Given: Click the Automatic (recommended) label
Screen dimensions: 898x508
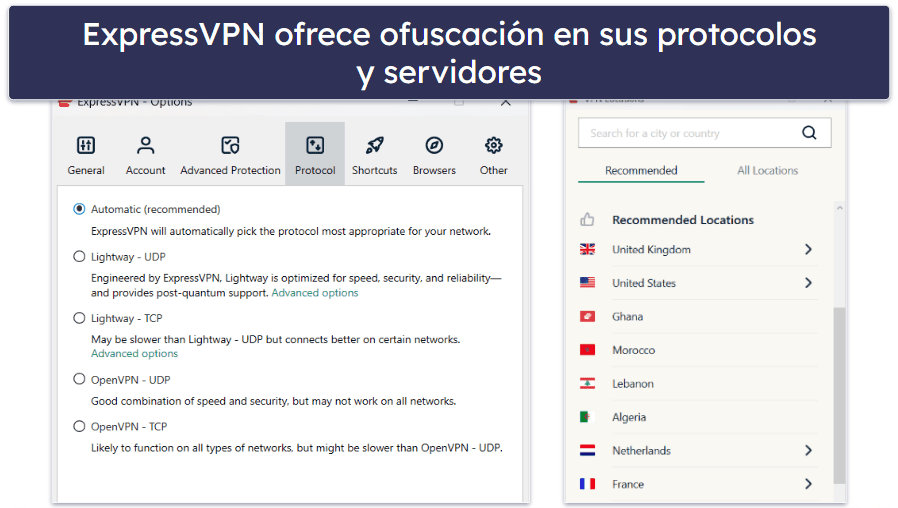Looking at the screenshot, I should pyautogui.click(x=155, y=209).
